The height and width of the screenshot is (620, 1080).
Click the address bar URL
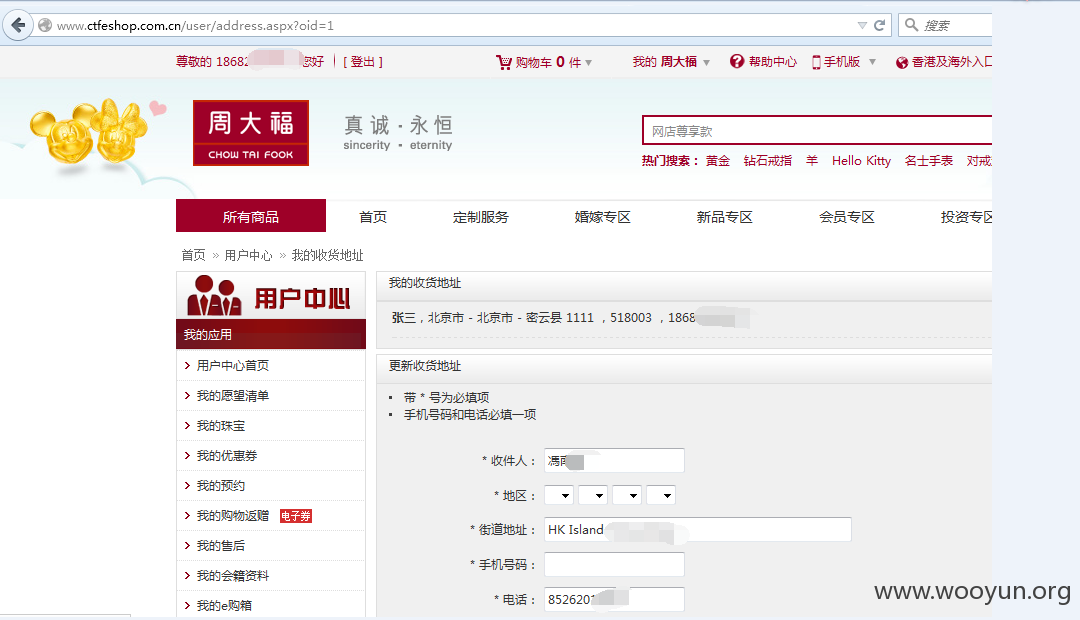(x=195, y=25)
